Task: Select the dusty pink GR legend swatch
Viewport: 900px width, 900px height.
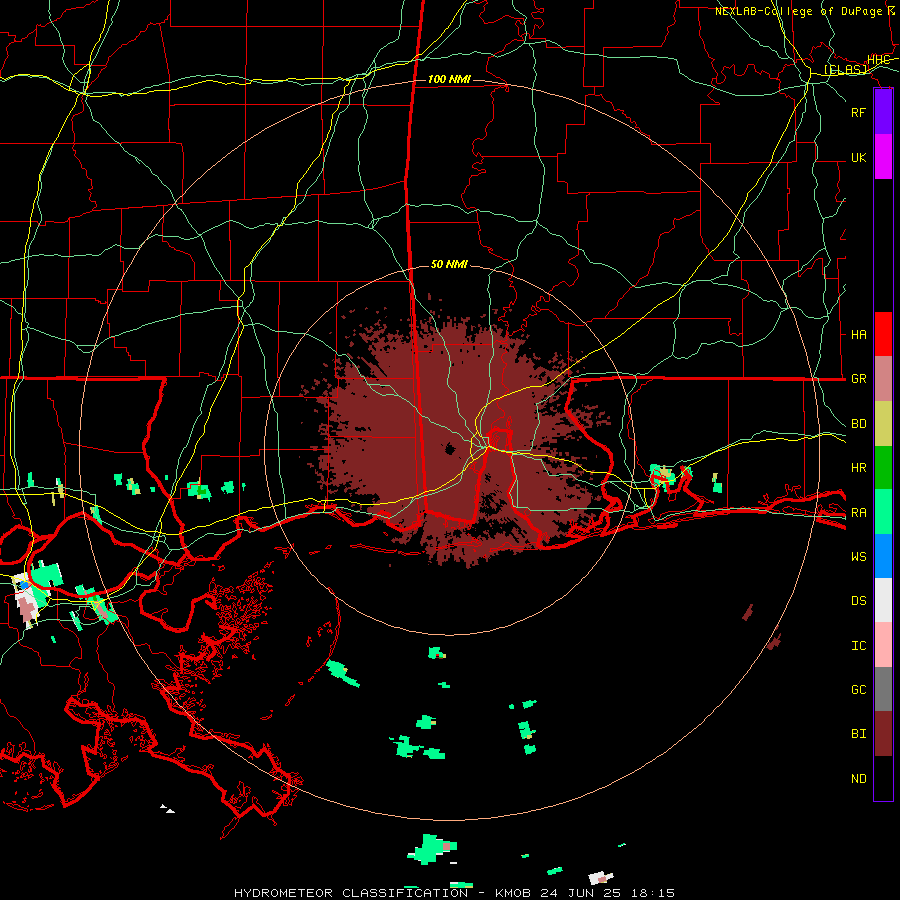Action: (883, 379)
